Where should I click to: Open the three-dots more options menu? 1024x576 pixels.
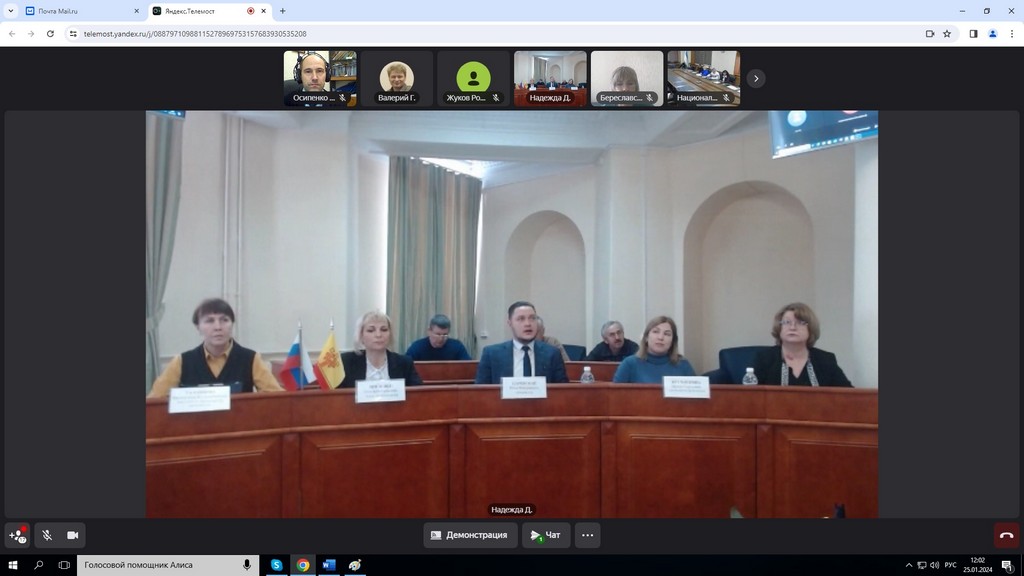coord(587,535)
